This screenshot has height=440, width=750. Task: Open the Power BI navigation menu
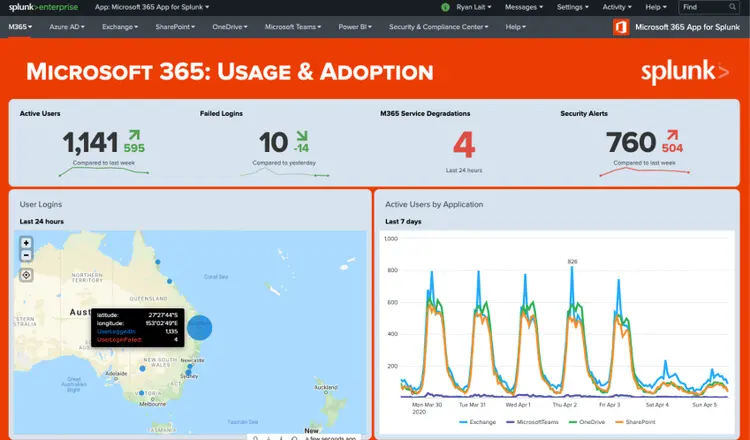355,27
